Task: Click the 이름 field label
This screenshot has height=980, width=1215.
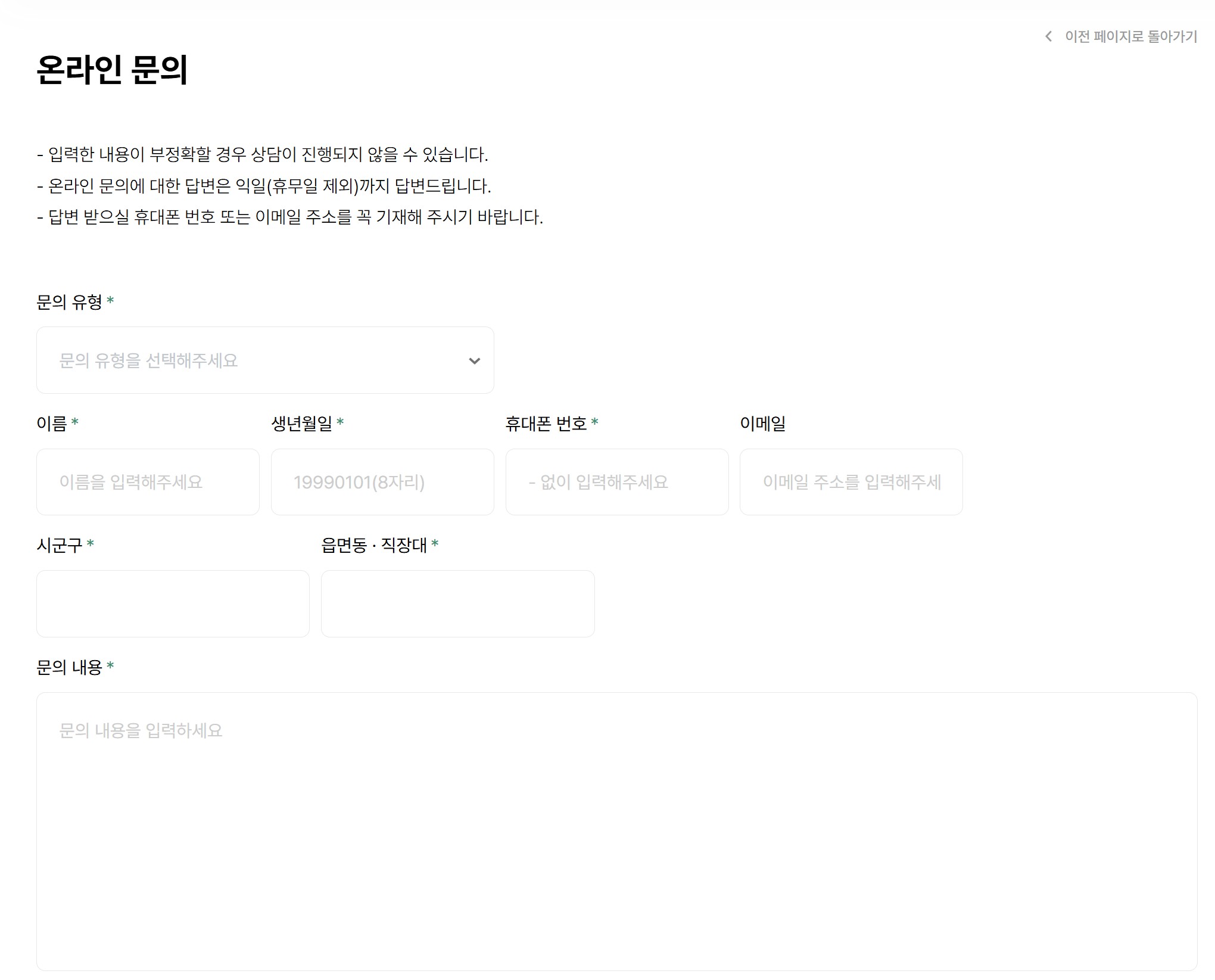Action: click(x=52, y=424)
